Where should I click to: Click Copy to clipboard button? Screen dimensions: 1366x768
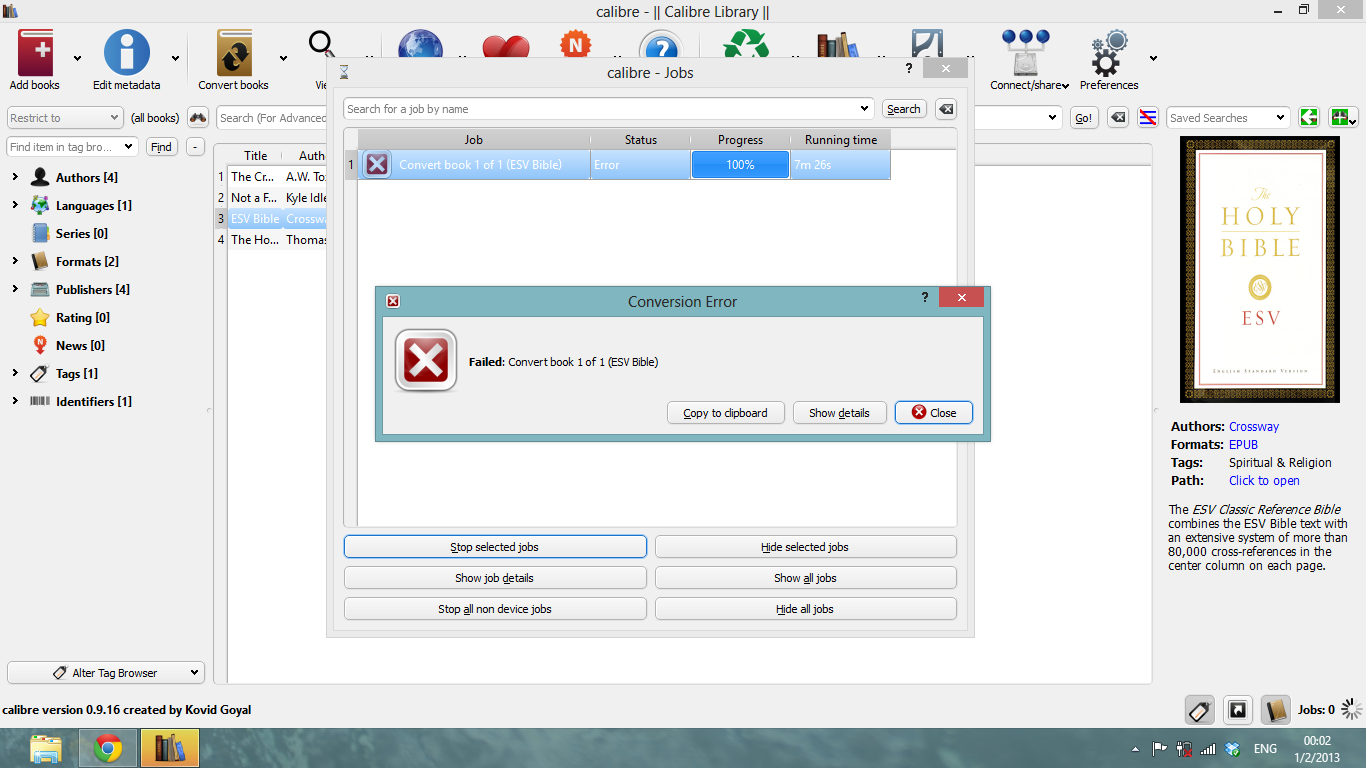[x=725, y=413]
